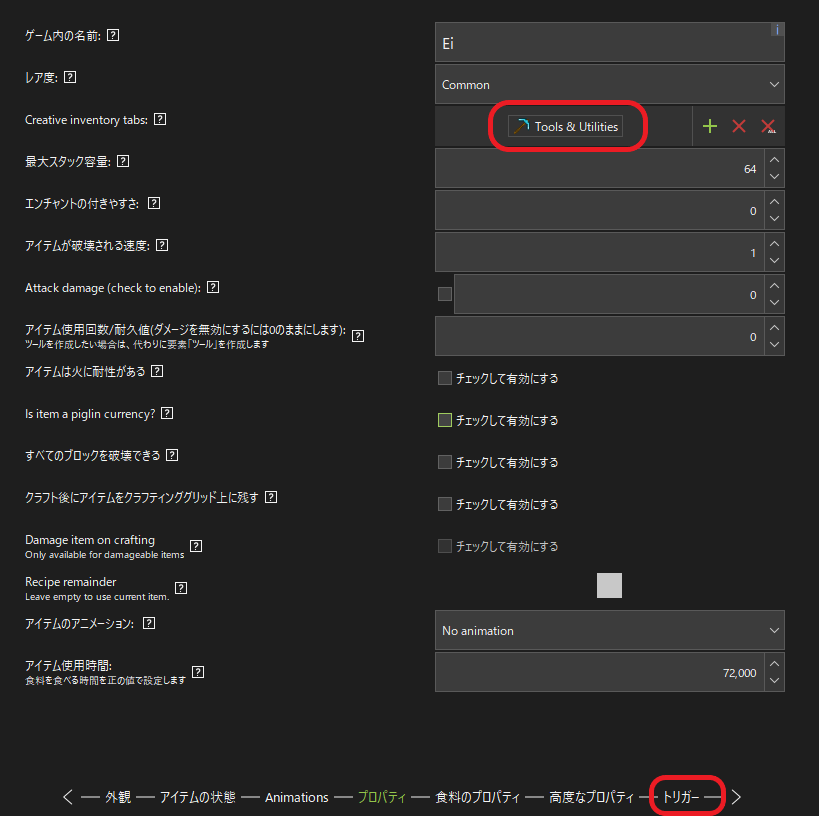Viewport: 819px width, 816px height.
Task: Check the piglin currency checkbox
Action: [445, 420]
